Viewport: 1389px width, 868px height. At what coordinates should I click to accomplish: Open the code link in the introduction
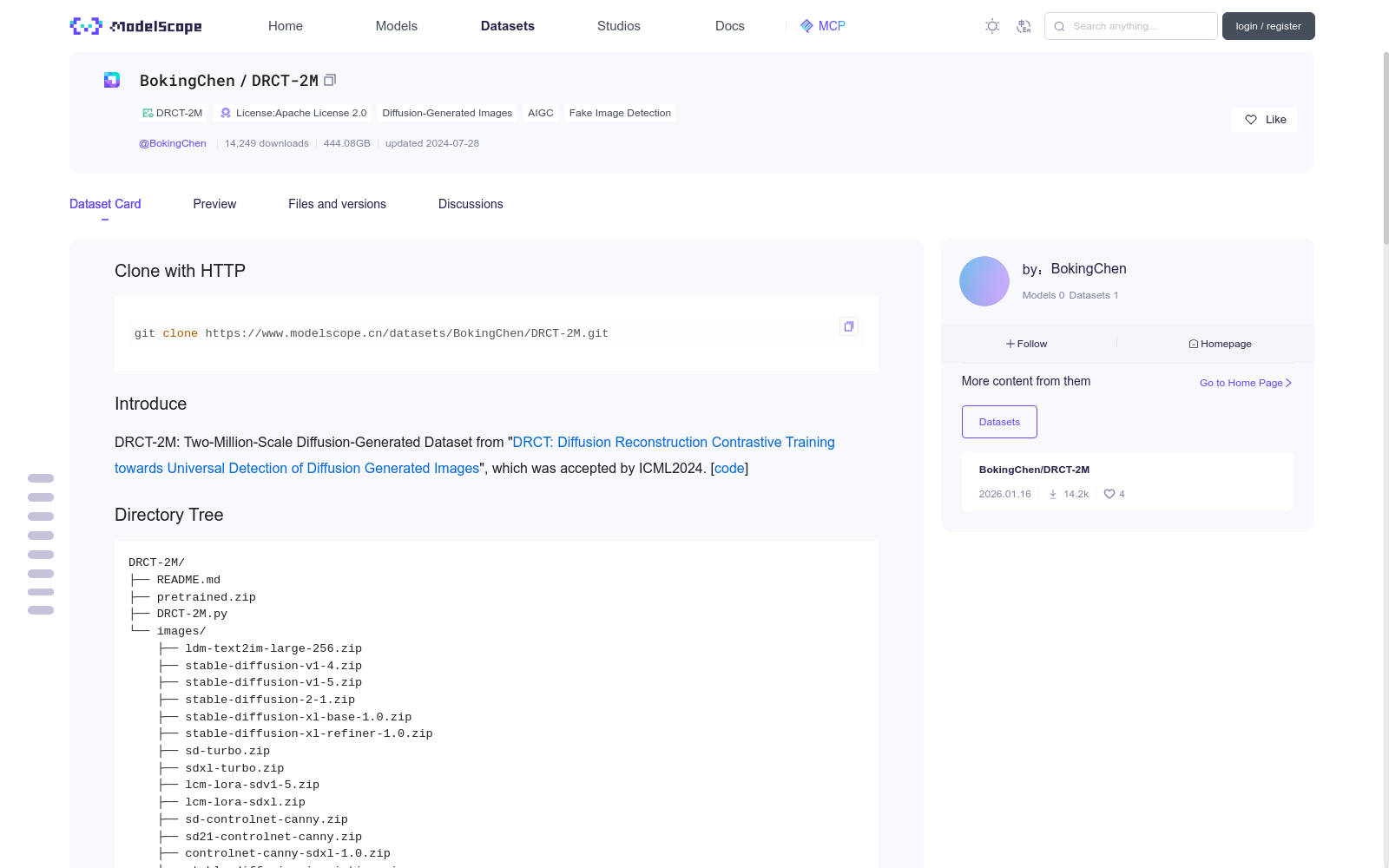729,468
